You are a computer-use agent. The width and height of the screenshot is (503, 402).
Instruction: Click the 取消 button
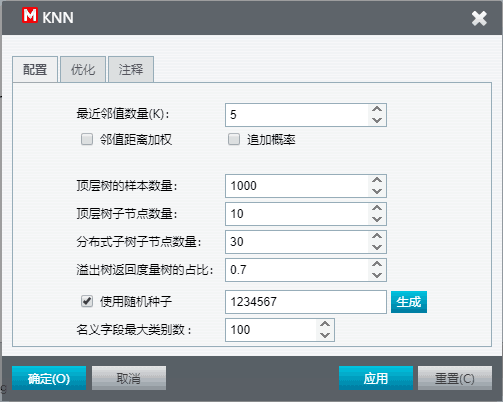[x=129, y=378]
